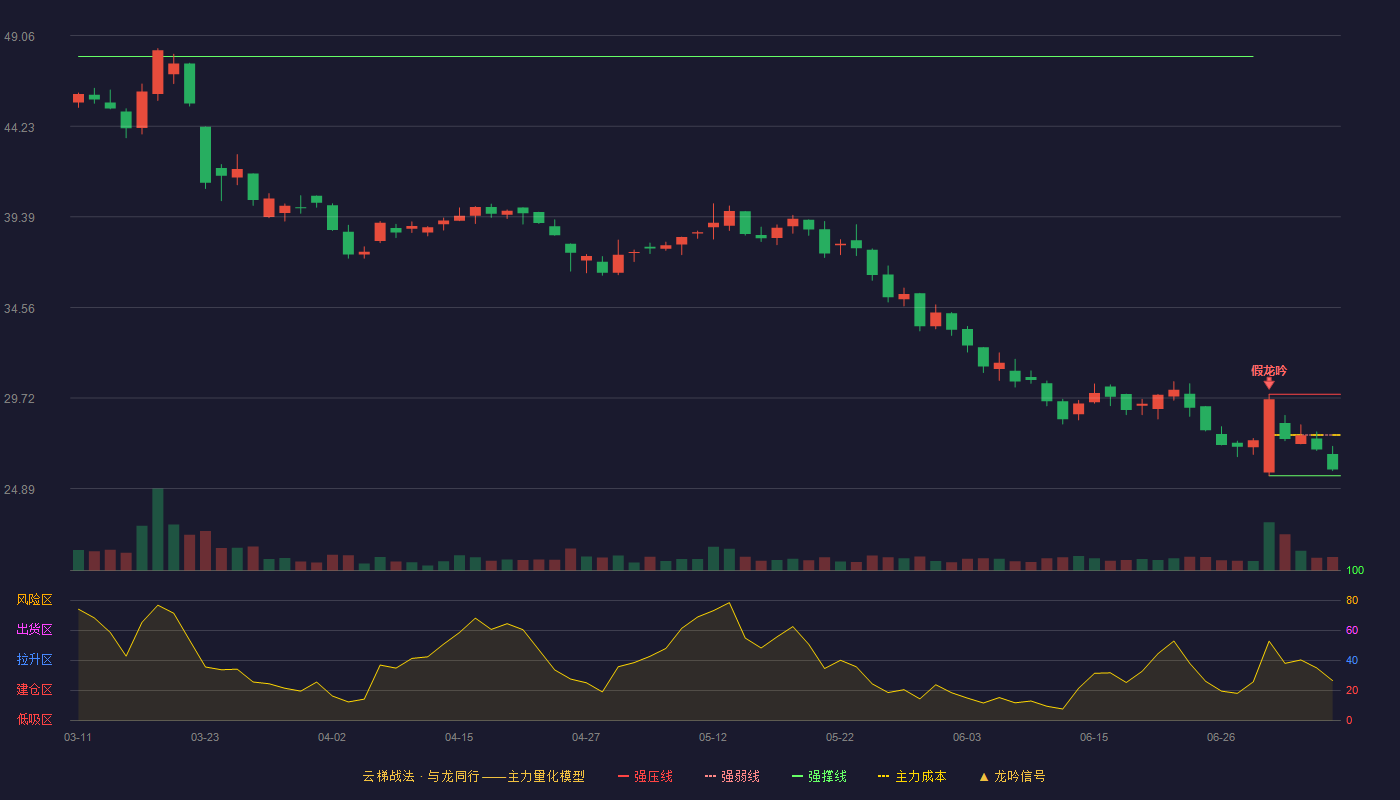Image resolution: width=1400 pixels, height=800 pixels.
Task: Click the 04-15 date label
Action: pos(459,737)
